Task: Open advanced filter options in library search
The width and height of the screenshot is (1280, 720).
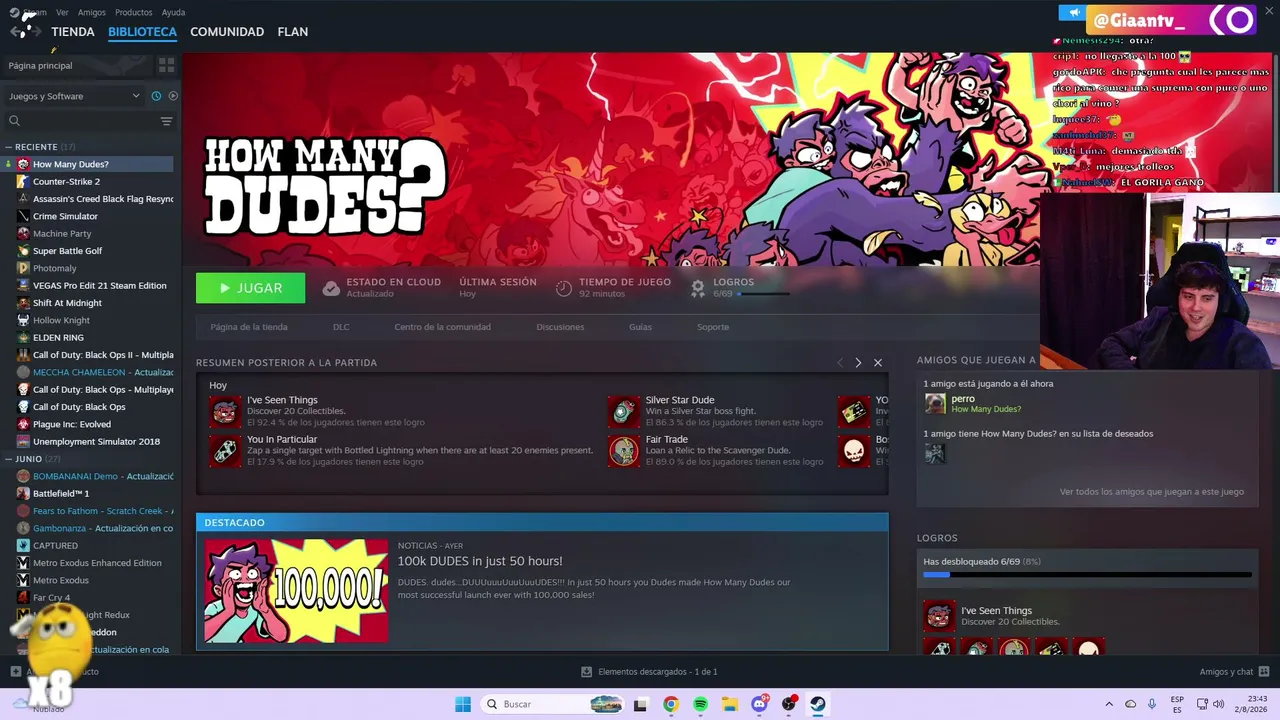Action: click(x=166, y=121)
